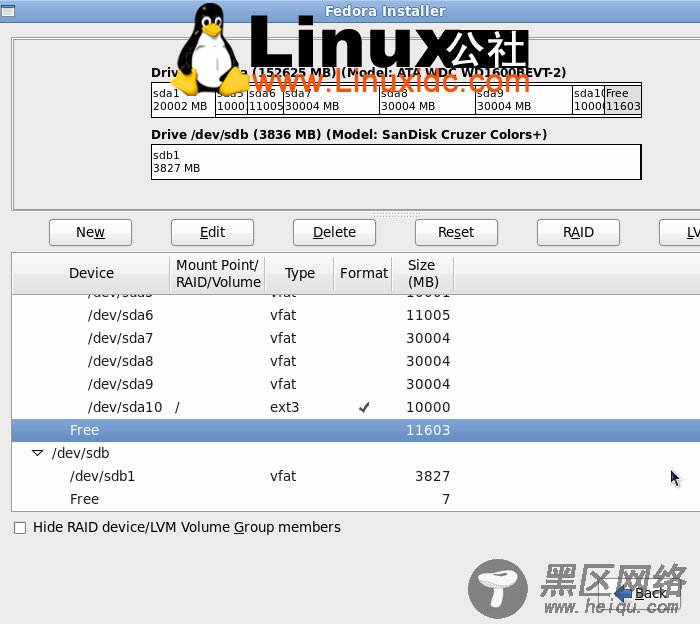Viewport: 700px width, 624px height.
Task: Select the /dev/sda9 row
Action: (x=356, y=384)
